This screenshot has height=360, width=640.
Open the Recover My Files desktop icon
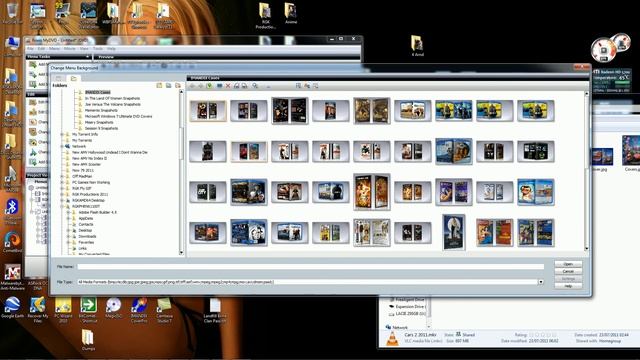pyautogui.click(x=38, y=309)
